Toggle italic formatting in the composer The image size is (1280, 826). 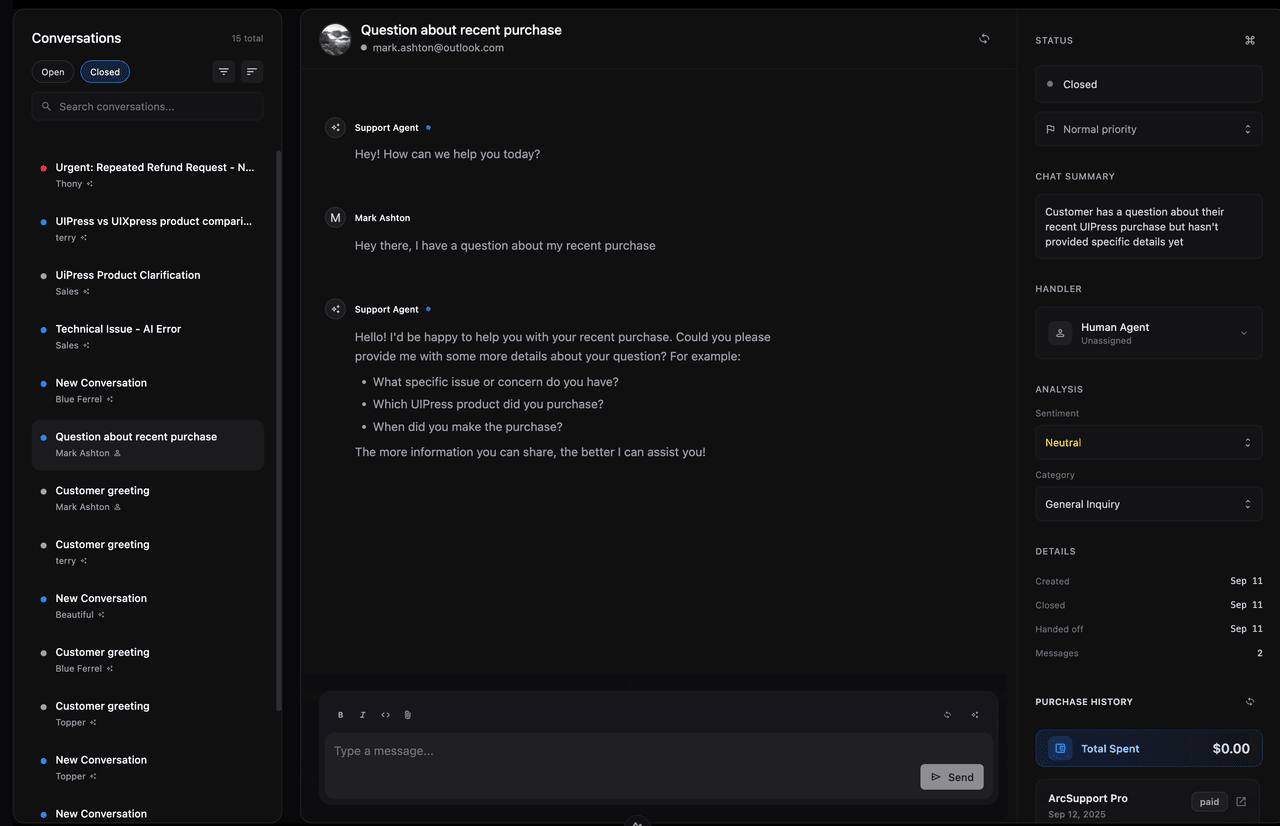pyautogui.click(x=363, y=715)
